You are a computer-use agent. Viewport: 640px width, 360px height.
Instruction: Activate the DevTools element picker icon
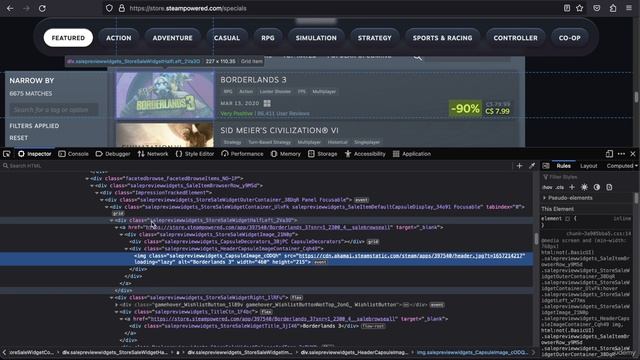pos(7,154)
